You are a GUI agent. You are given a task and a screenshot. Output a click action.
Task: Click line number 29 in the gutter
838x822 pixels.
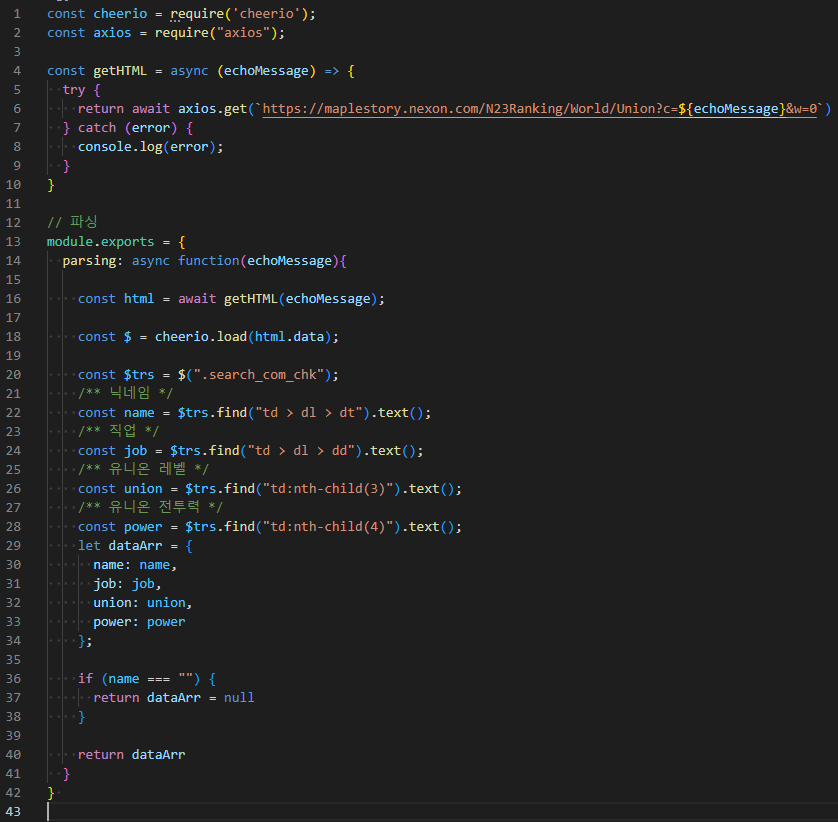[x=13, y=545]
